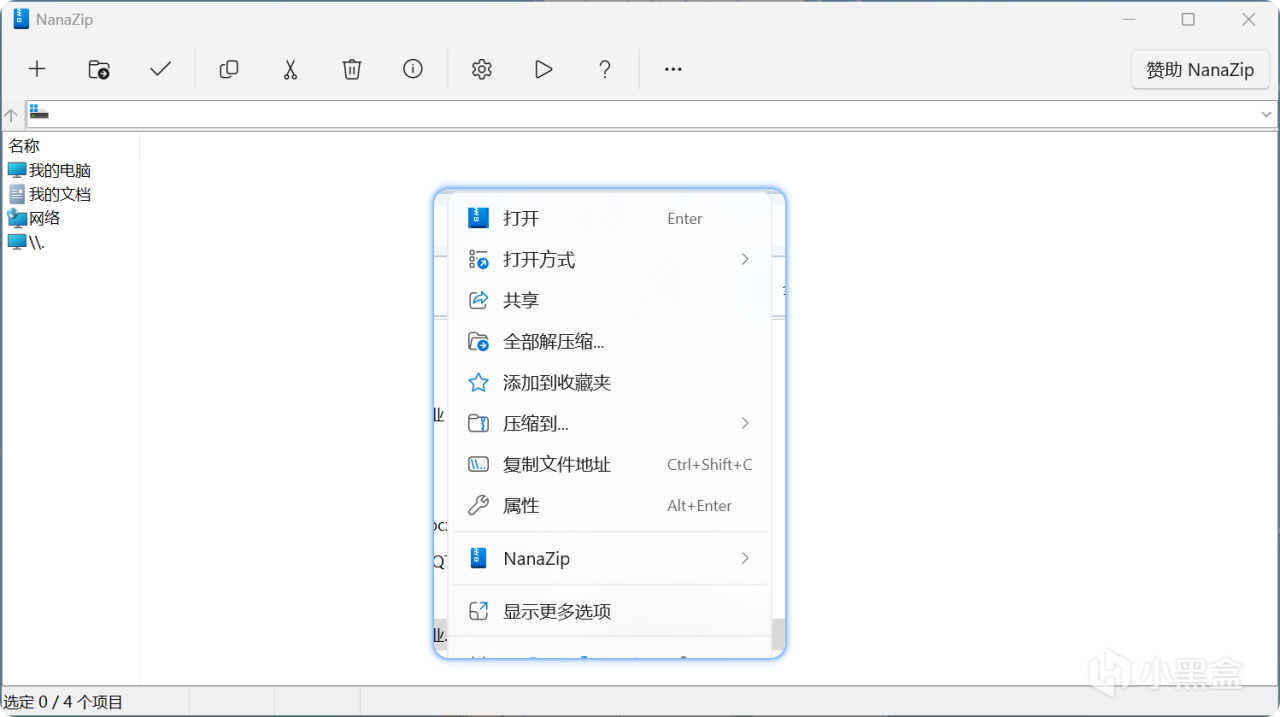
Task: Choose 复制文件地址 in context menu
Action: click(x=611, y=464)
